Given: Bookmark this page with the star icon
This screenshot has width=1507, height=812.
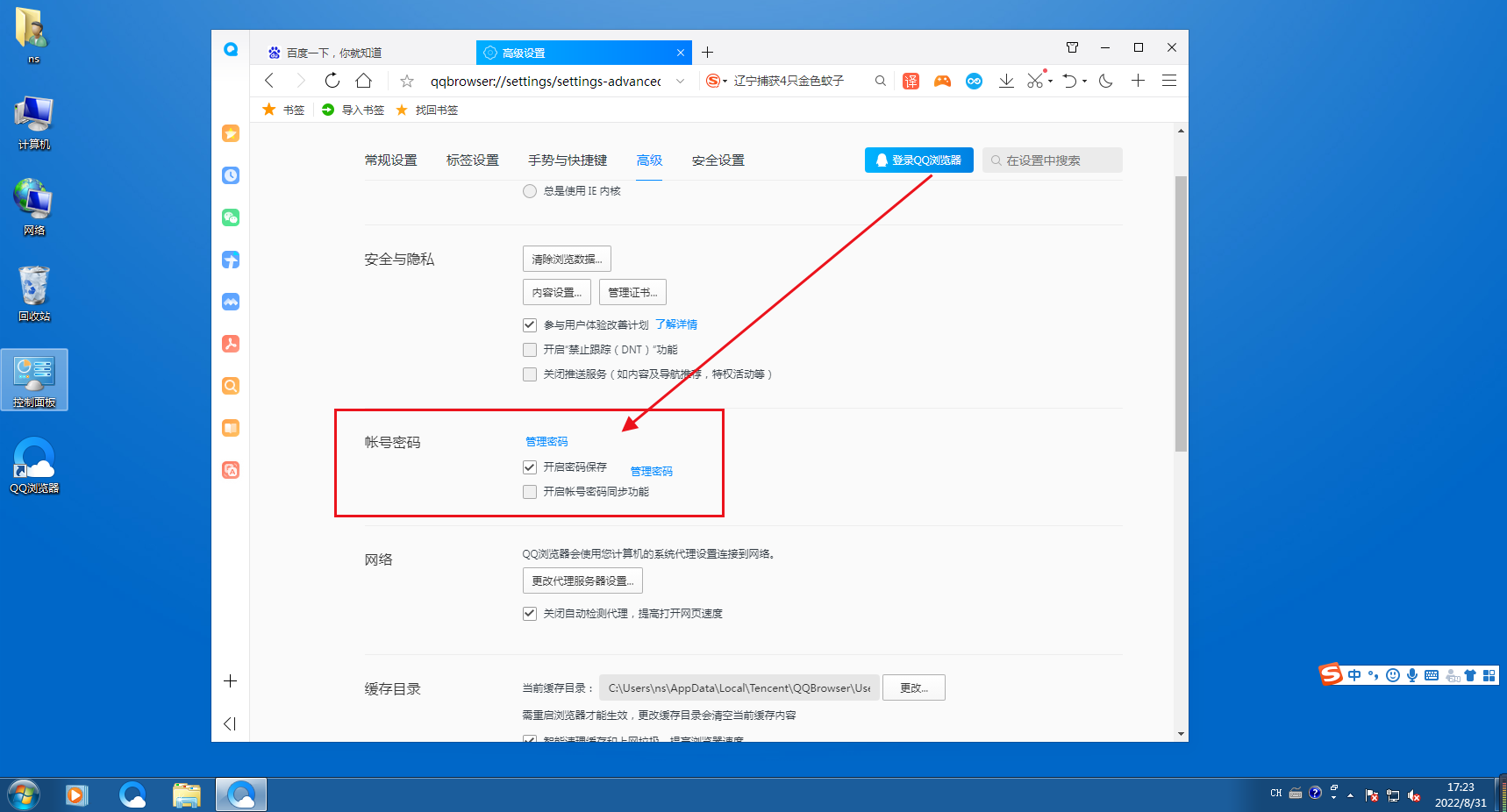Looking at the screenshot, I should (407, 81).
